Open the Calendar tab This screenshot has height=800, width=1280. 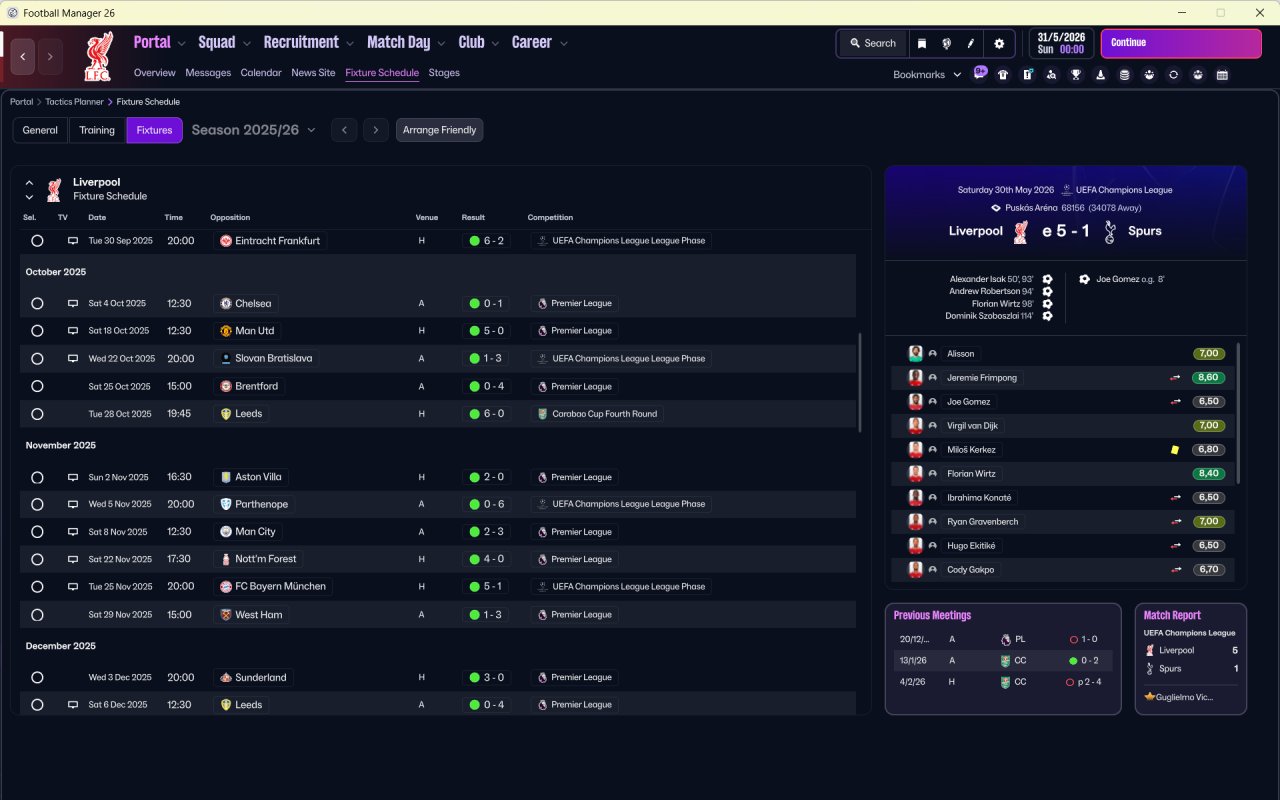tap(261, 73)
